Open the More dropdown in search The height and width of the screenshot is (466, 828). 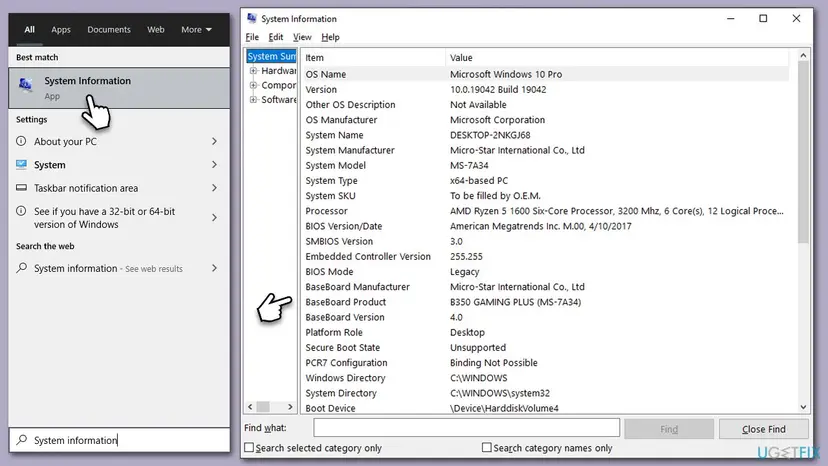(x=196, y=30)
